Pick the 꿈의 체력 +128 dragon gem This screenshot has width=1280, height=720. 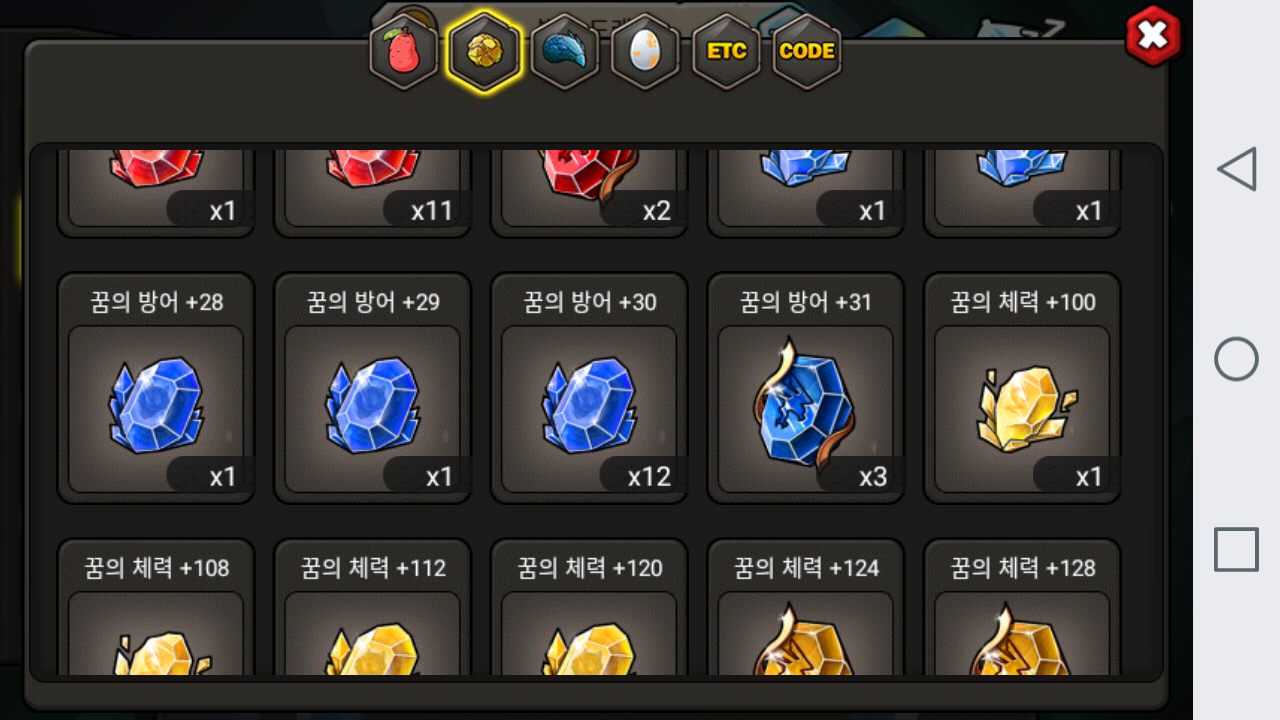click(x=1022, y=607)
